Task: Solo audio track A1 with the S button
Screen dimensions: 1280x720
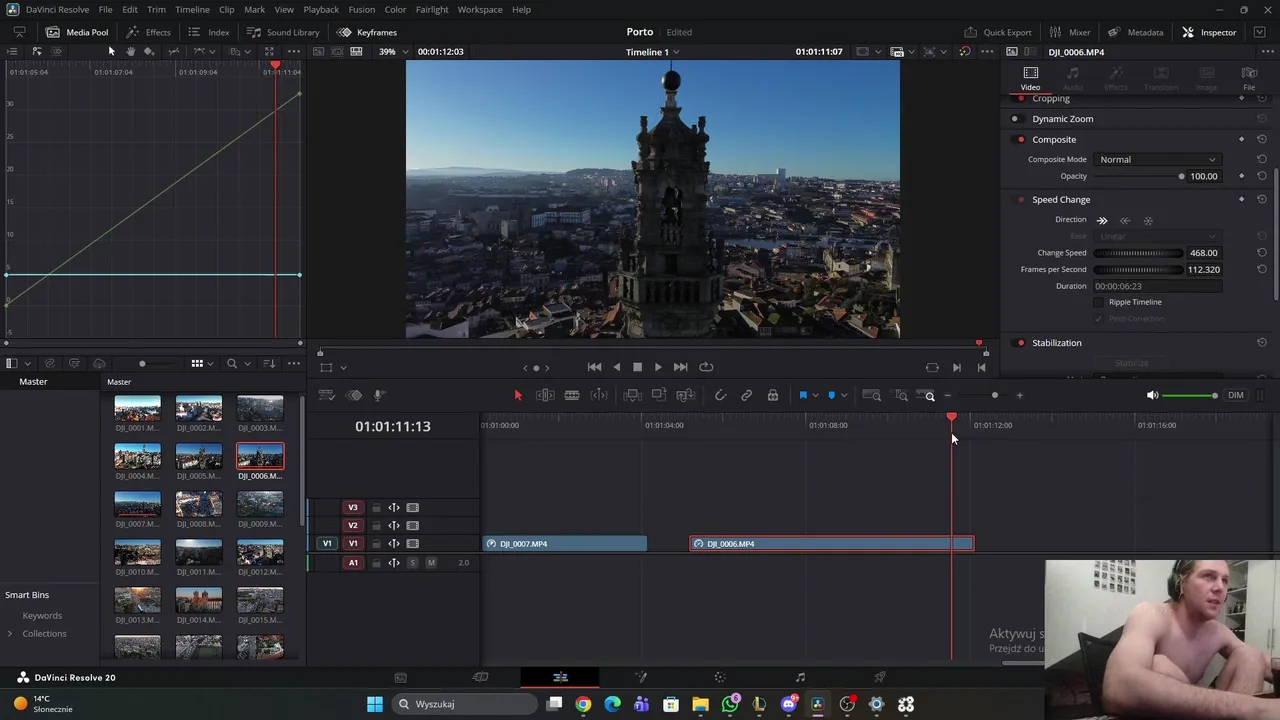Action: pos(413,563)
